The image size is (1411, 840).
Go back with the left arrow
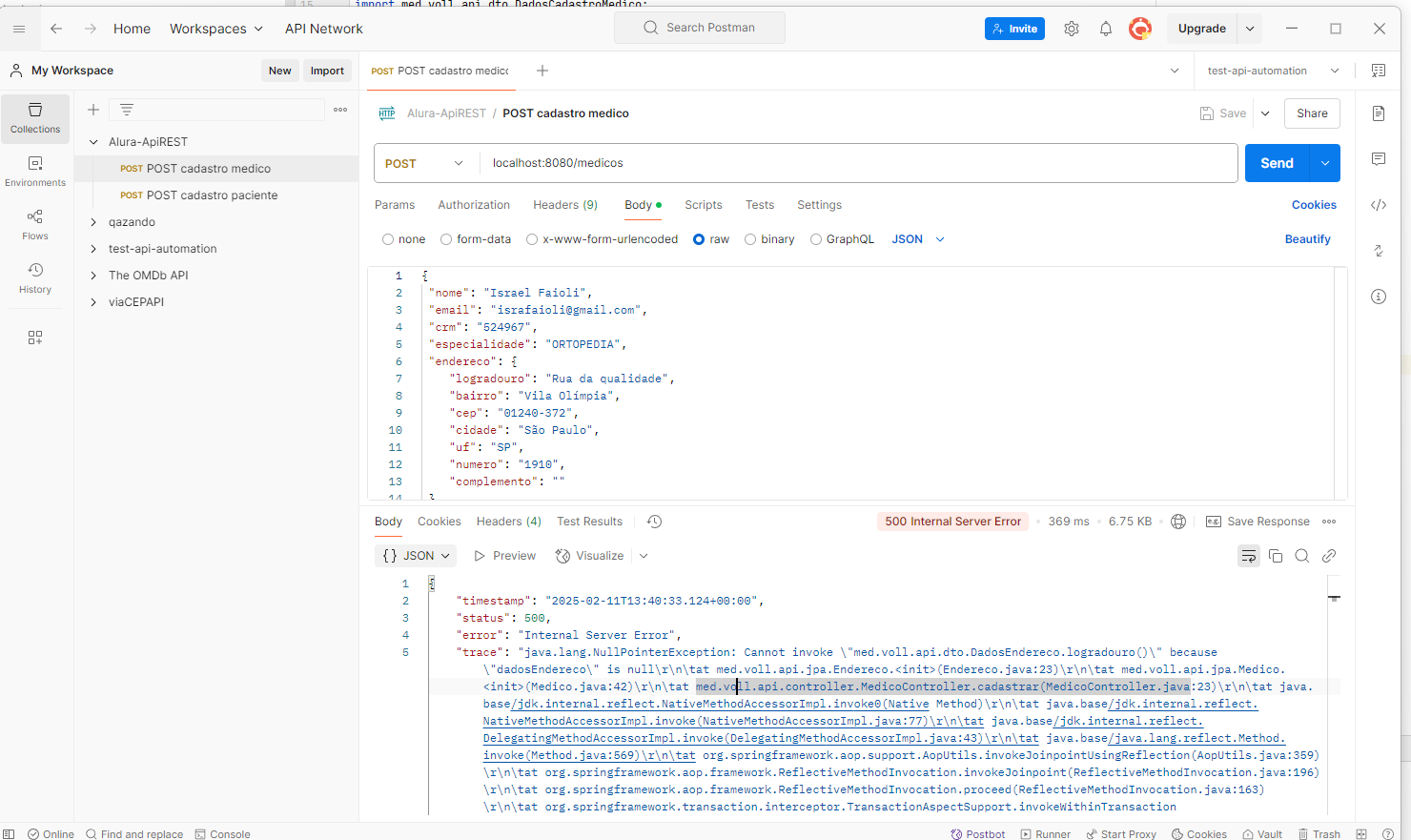[x=56, y=29]
